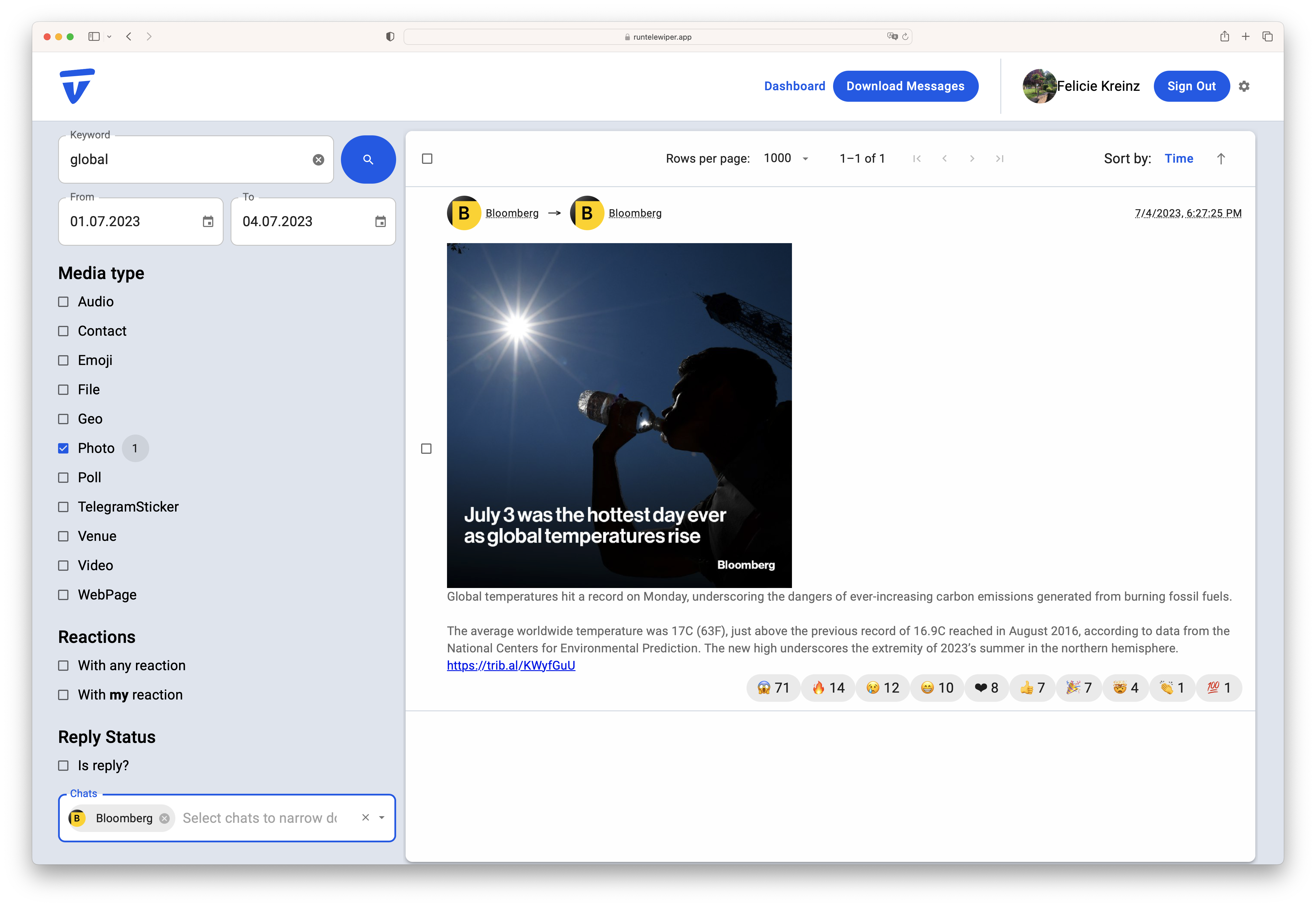The height and width of the screenshot is (907, 1316).
Task: Open the From date calendar picker
Action: [x=208, y=222]
